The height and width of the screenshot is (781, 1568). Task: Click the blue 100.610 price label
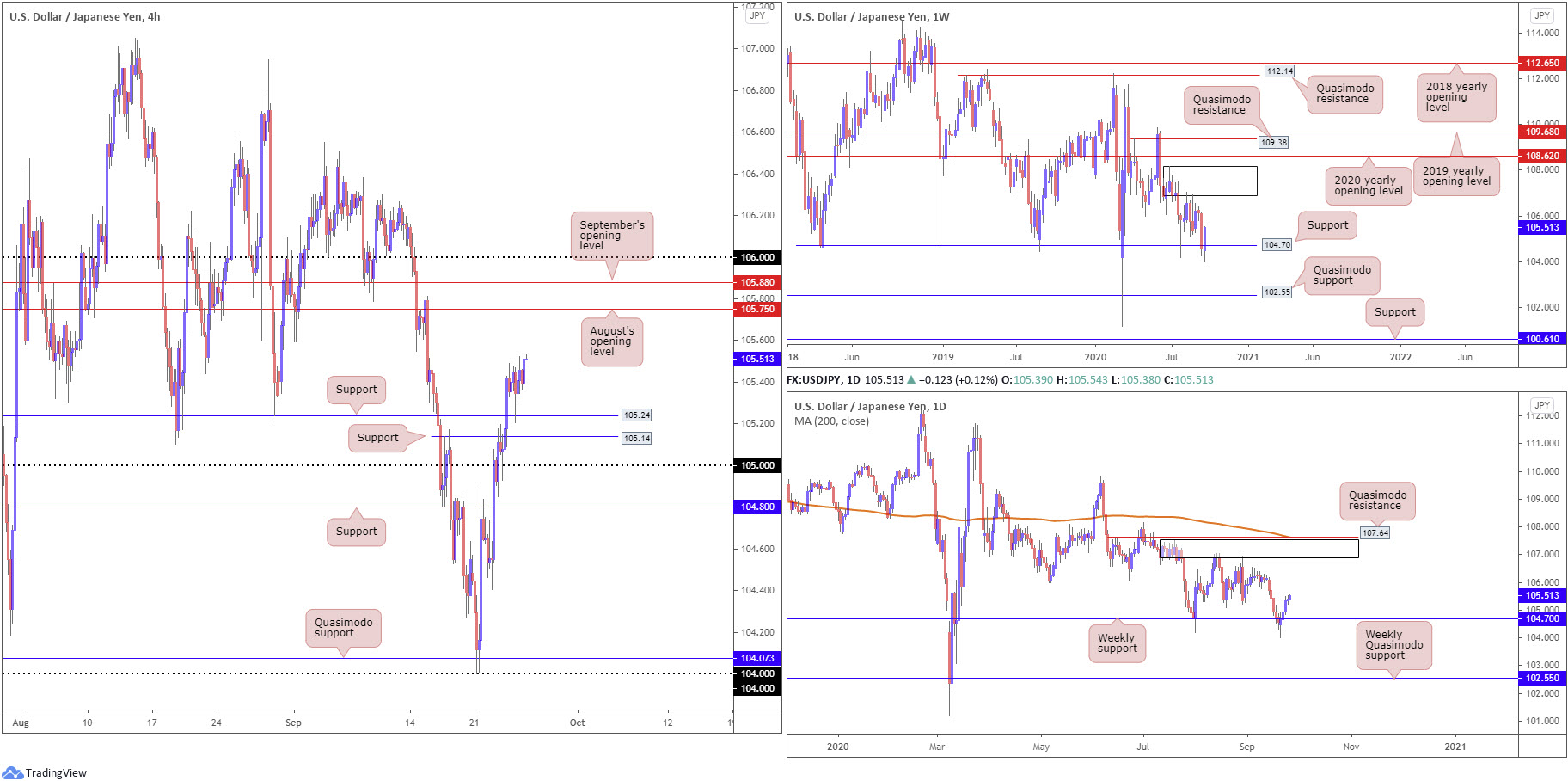coord(1542,339)
